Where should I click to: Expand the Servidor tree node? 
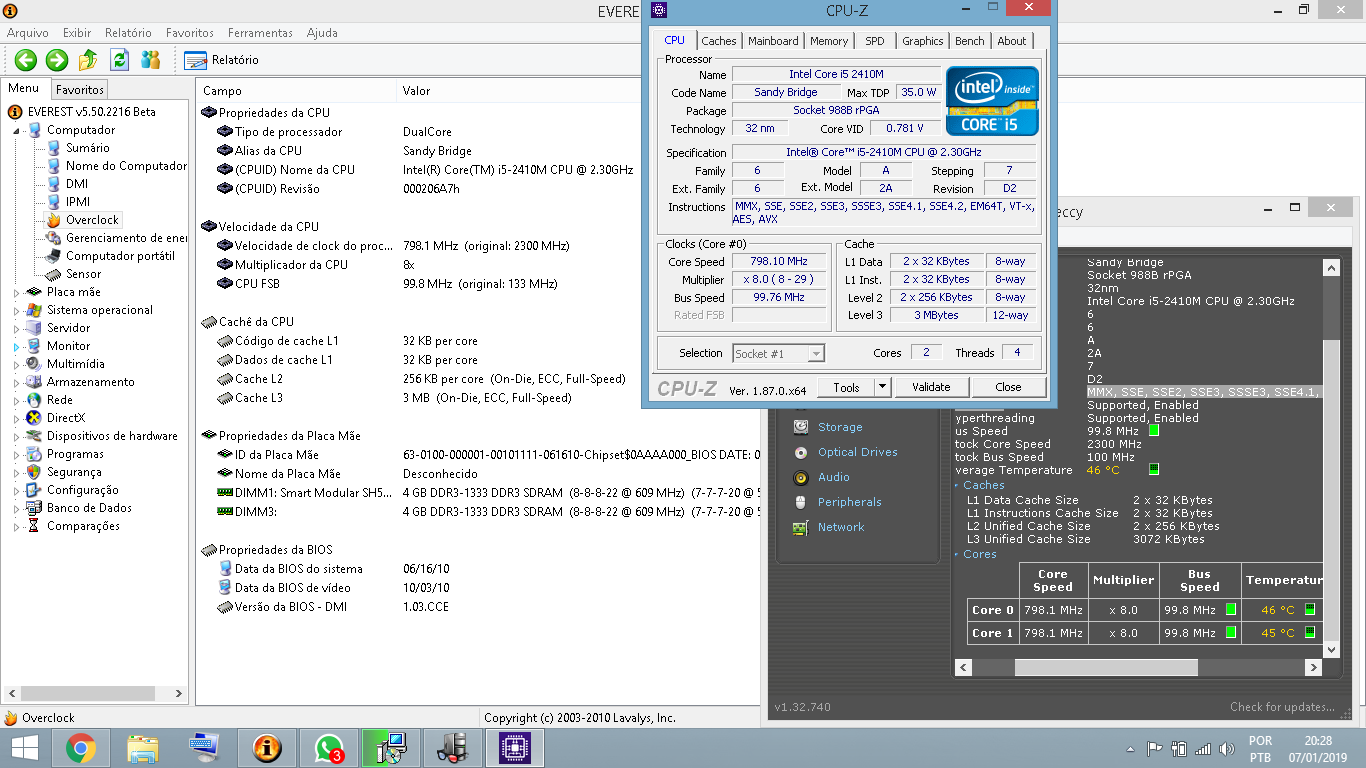point(16,328)
